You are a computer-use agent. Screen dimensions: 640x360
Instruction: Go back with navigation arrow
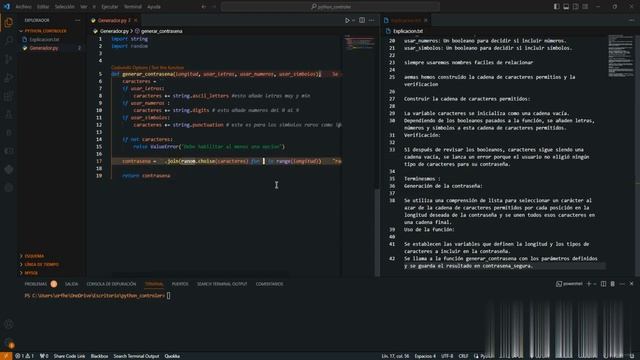pos(204,7)
